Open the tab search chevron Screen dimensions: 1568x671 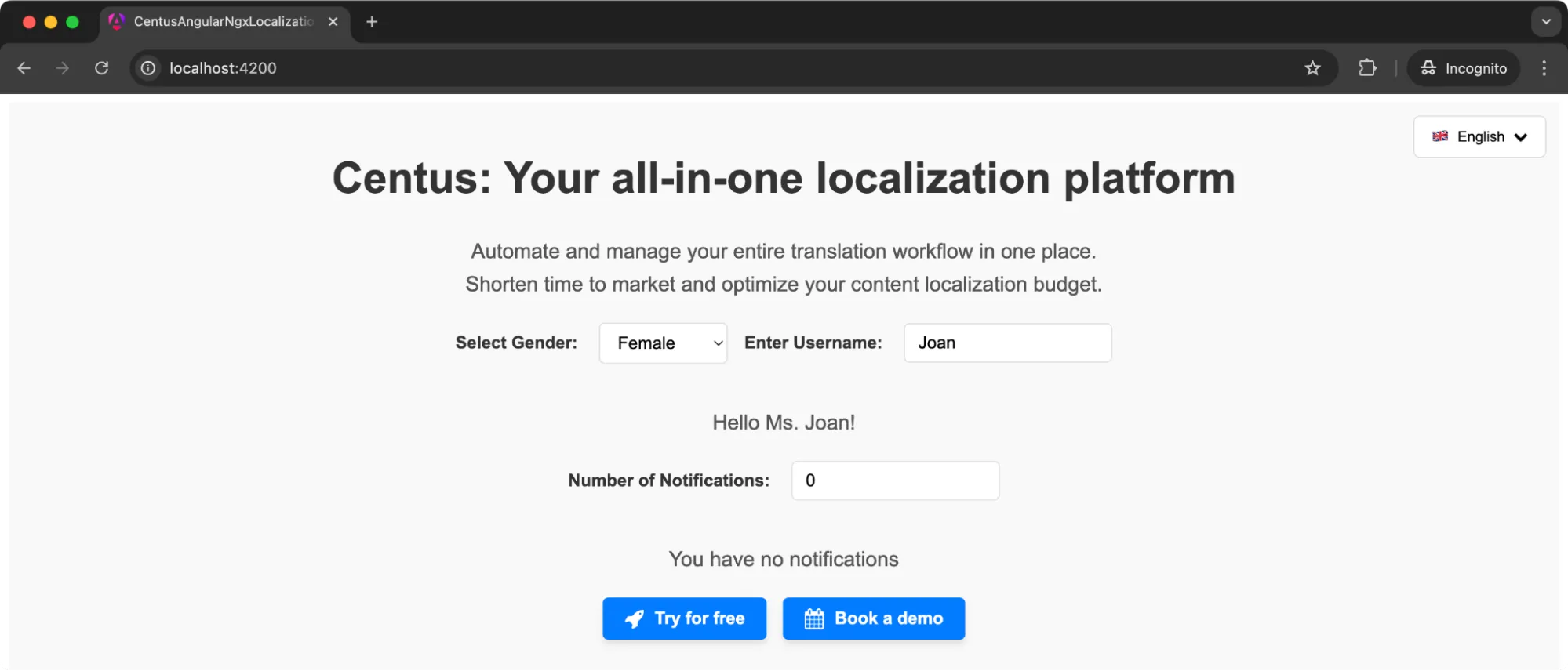[1546, 22]
